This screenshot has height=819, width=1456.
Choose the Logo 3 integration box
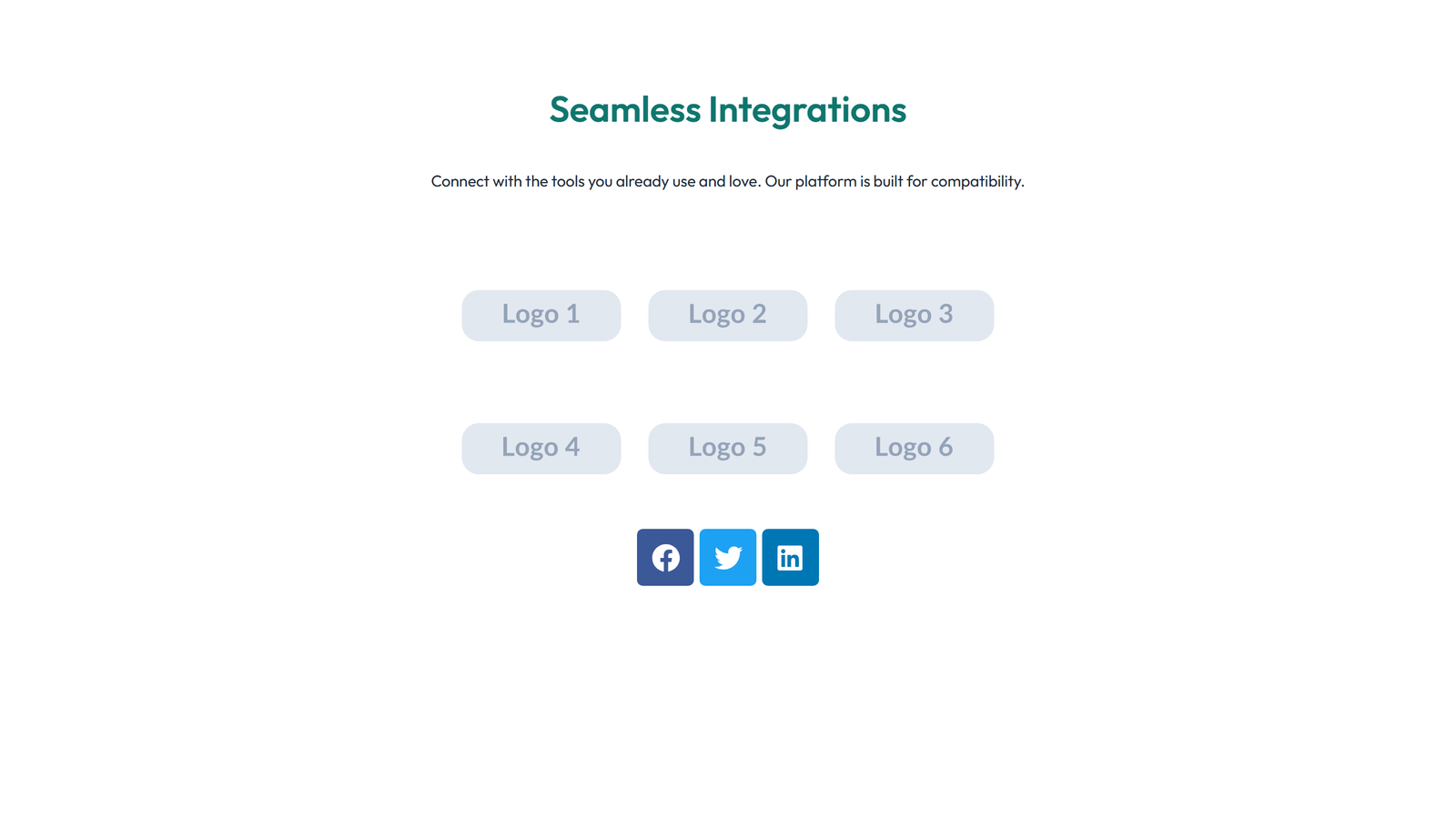coord(914,315)
